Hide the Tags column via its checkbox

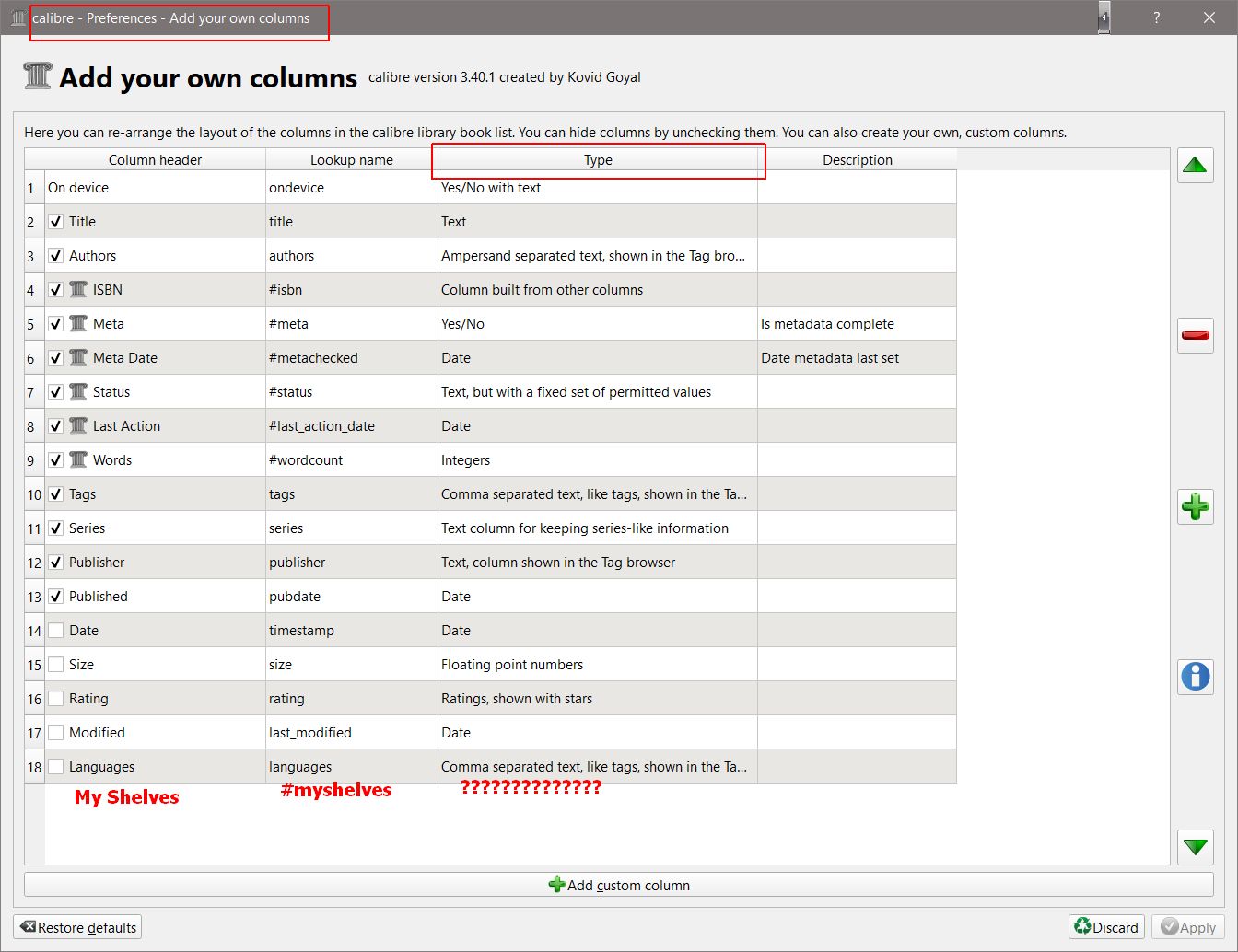coord(56,494)
